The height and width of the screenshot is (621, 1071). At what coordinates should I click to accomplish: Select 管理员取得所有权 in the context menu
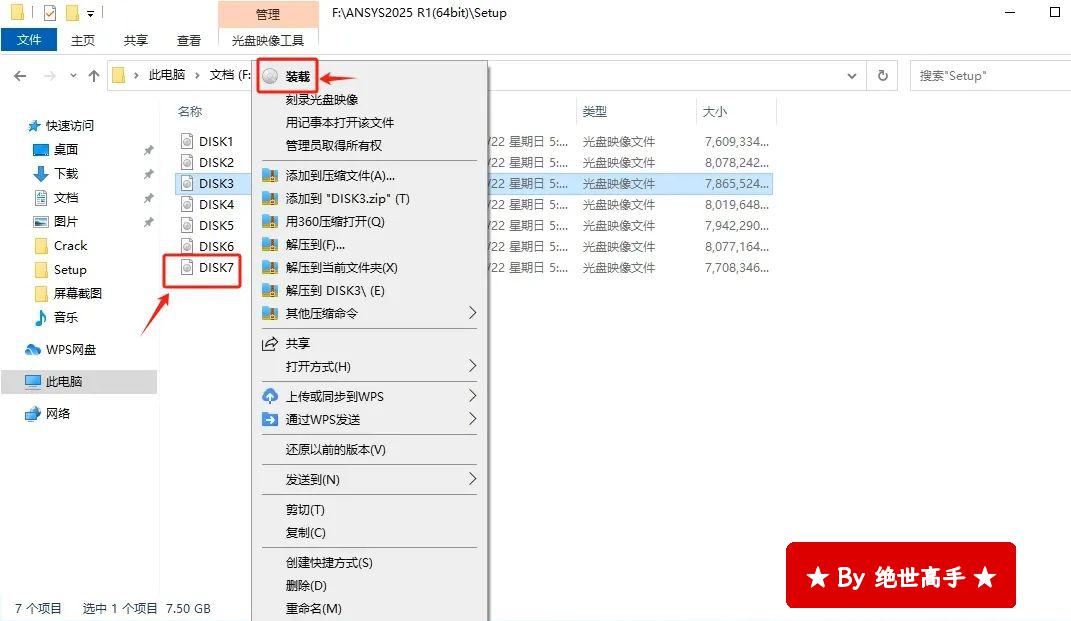coord(333,146)
